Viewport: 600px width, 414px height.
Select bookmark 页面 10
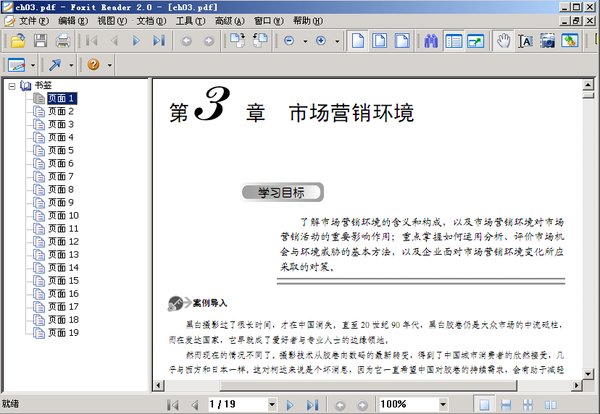(x=63, y=215)
